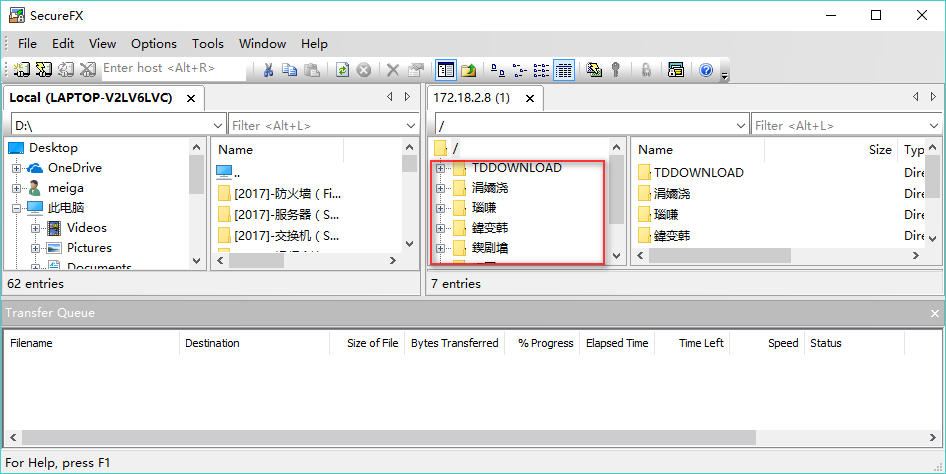Click the Enter host input field

173,68
